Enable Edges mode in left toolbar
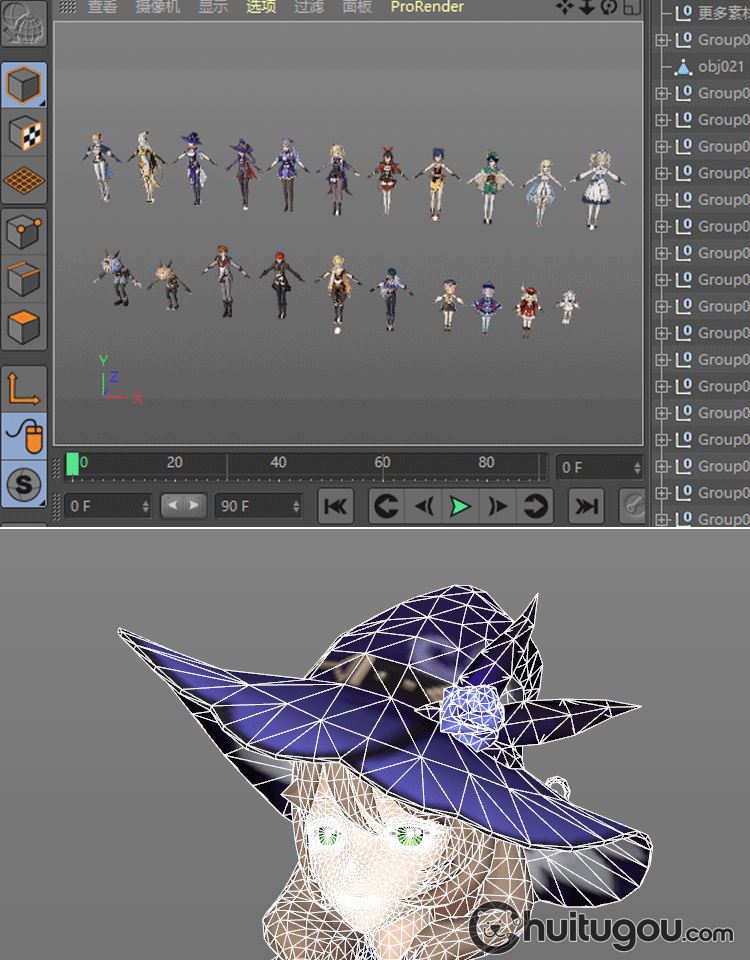This screenshot has height=960, width=750. (x=24, y=281)
